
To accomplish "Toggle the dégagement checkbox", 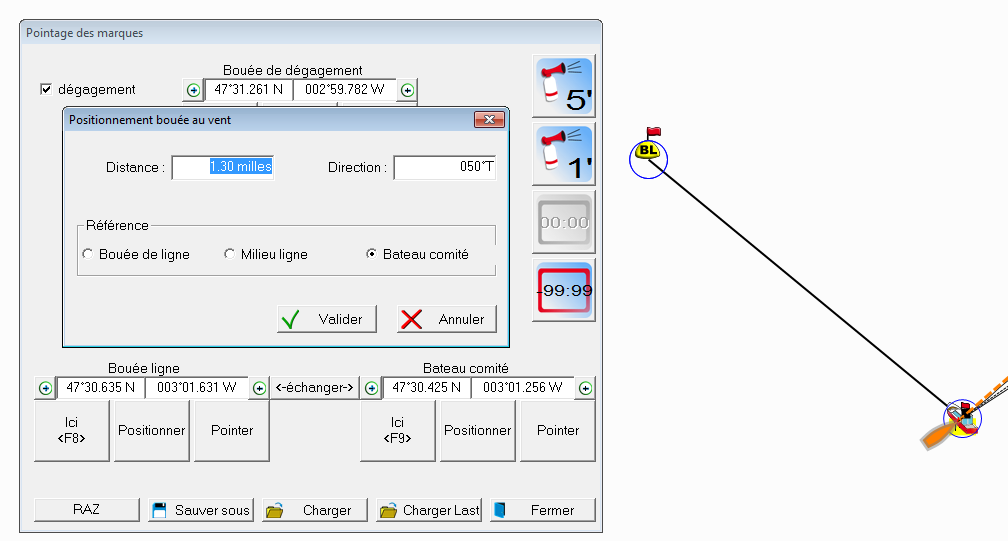I will 45,89.
